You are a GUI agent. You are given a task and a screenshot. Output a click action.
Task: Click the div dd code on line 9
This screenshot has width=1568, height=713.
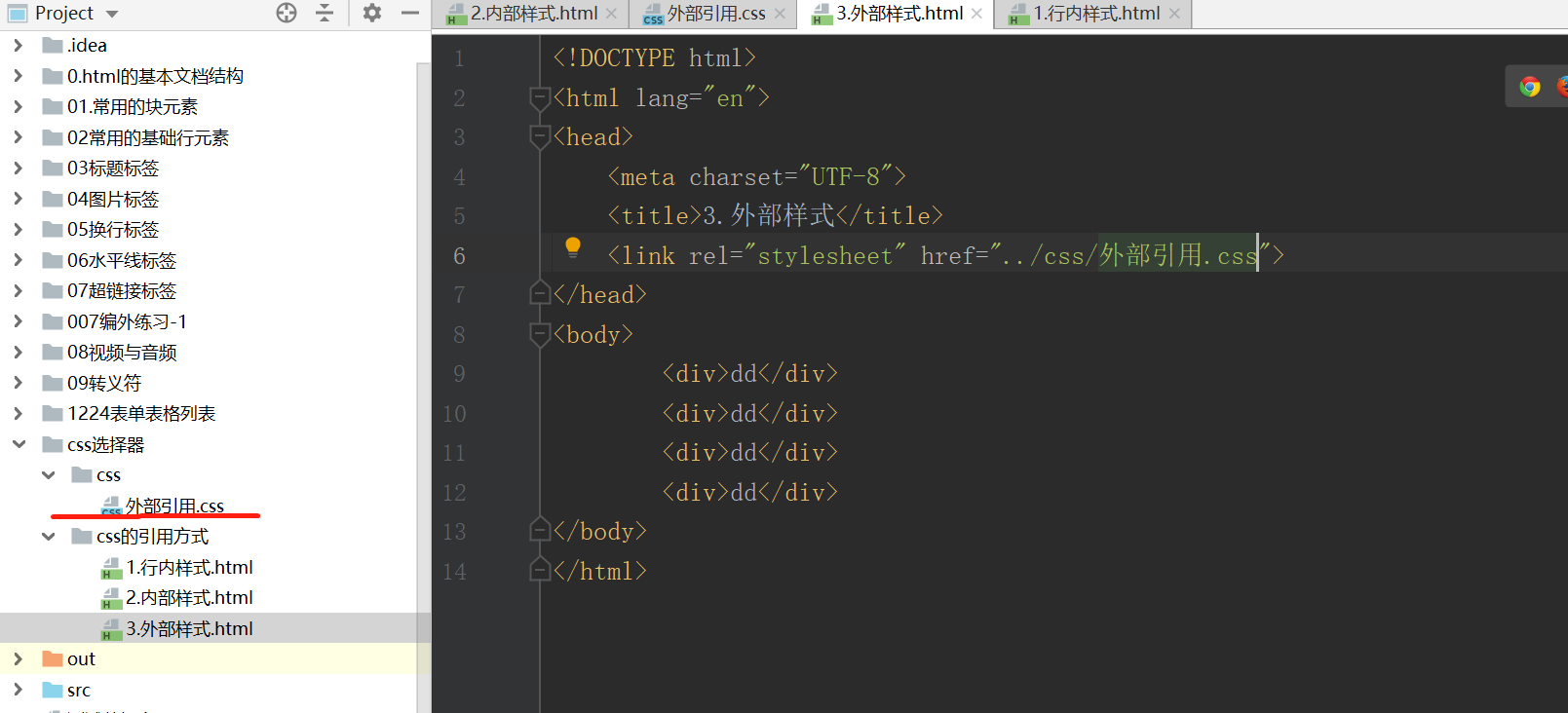point(750,373)
